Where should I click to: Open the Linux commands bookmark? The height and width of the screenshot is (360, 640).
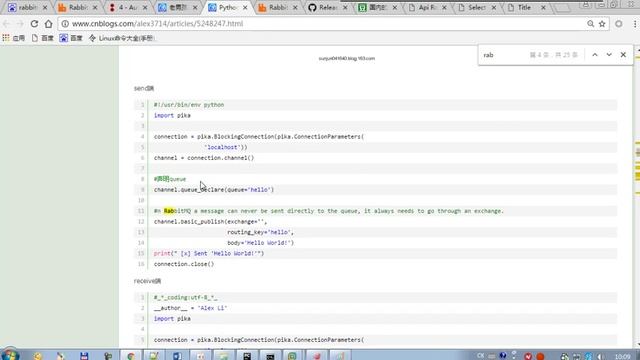coord(121,38)
